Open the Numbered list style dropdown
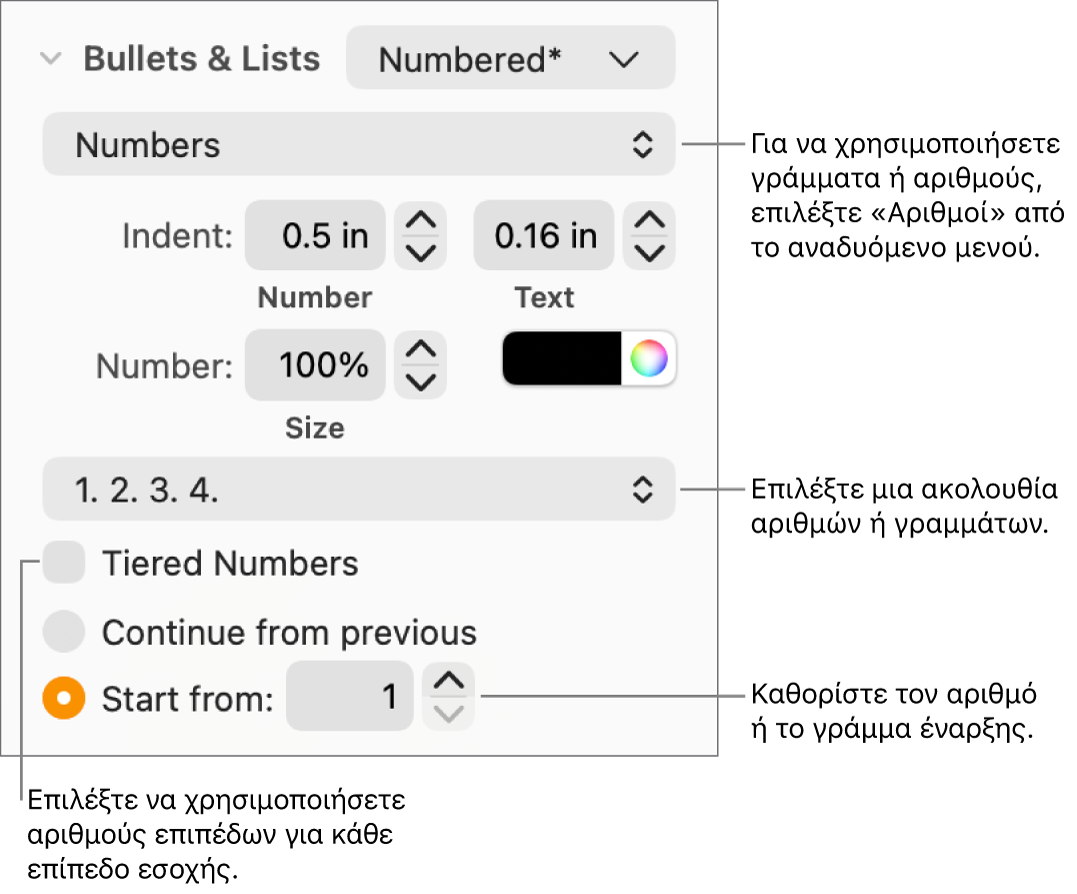 point(510,59)
